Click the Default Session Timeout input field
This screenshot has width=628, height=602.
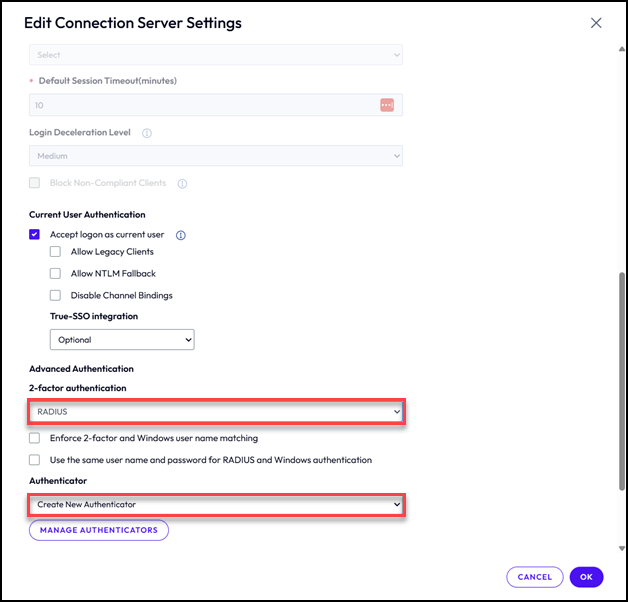200,105
